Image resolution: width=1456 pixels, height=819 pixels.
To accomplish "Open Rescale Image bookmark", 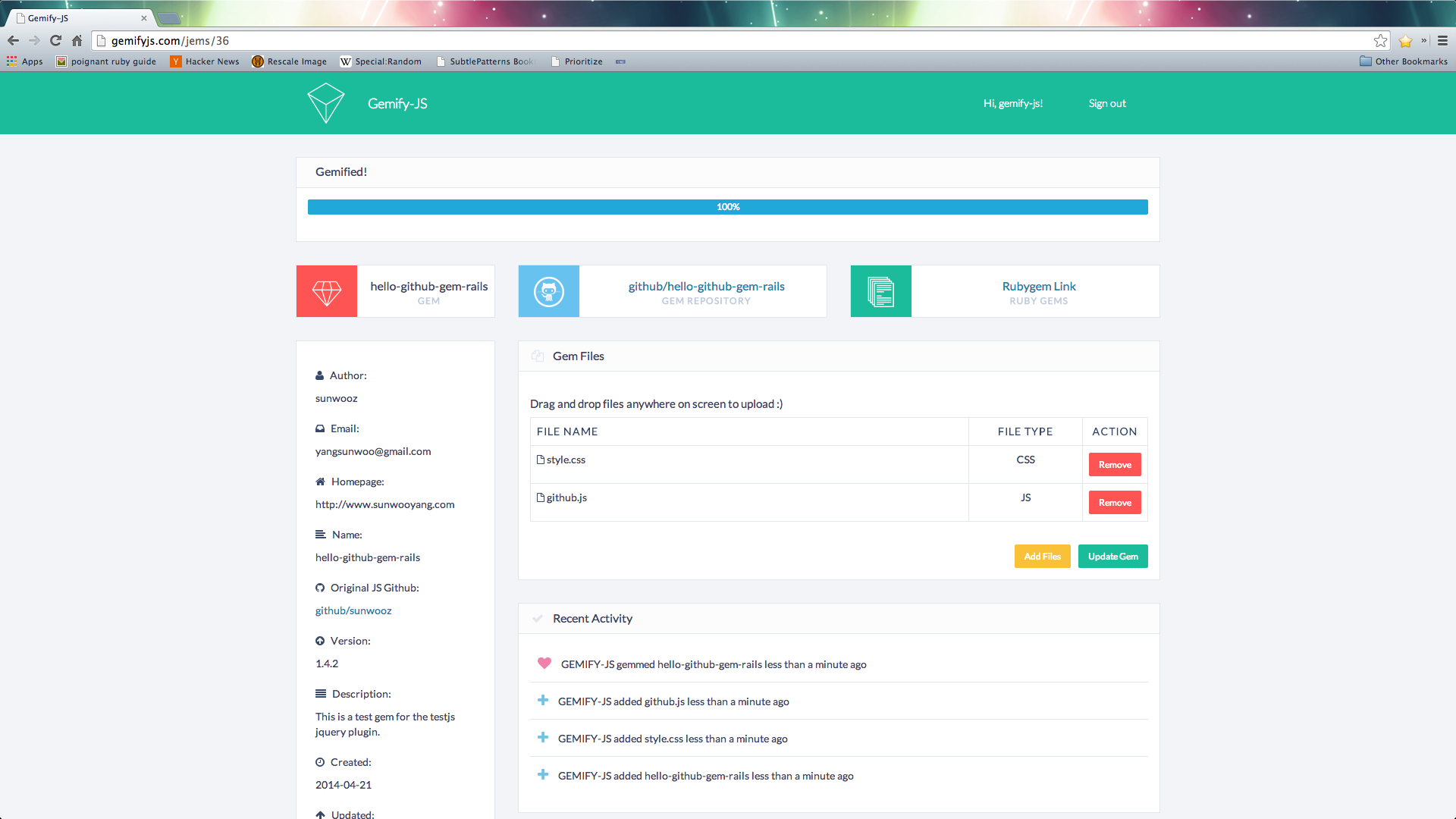I will pos(289,61).
